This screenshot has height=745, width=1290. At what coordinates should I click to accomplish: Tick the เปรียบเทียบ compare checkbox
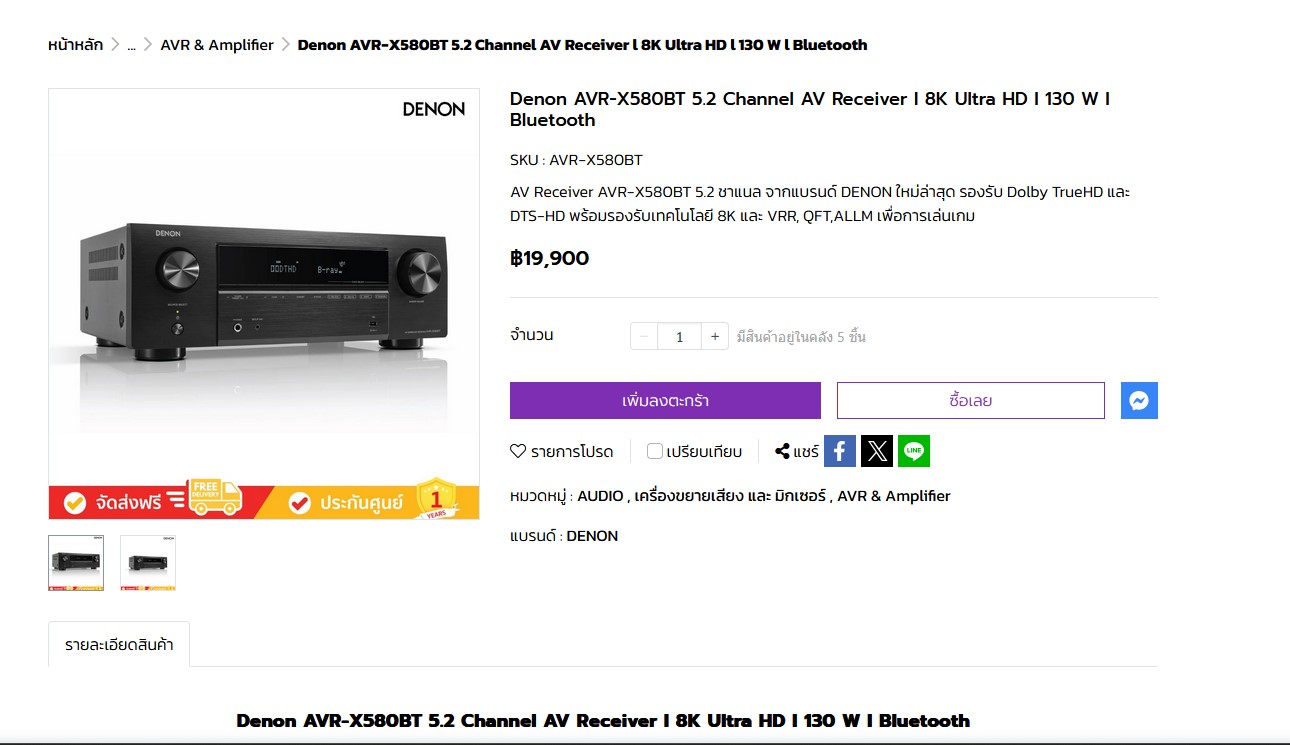click(x=655, y=451)
